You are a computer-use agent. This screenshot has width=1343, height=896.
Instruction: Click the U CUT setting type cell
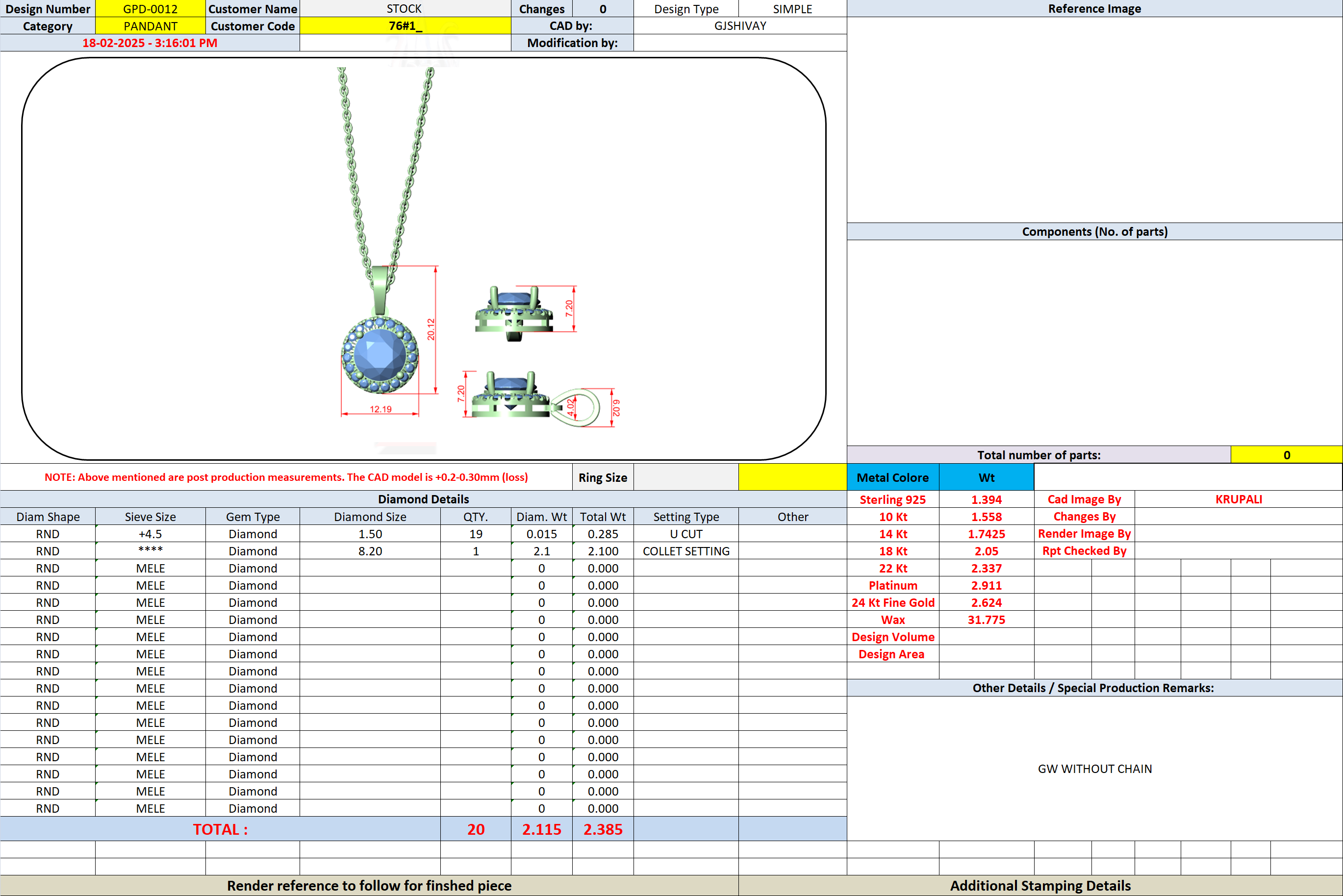(x=686, y=534)
